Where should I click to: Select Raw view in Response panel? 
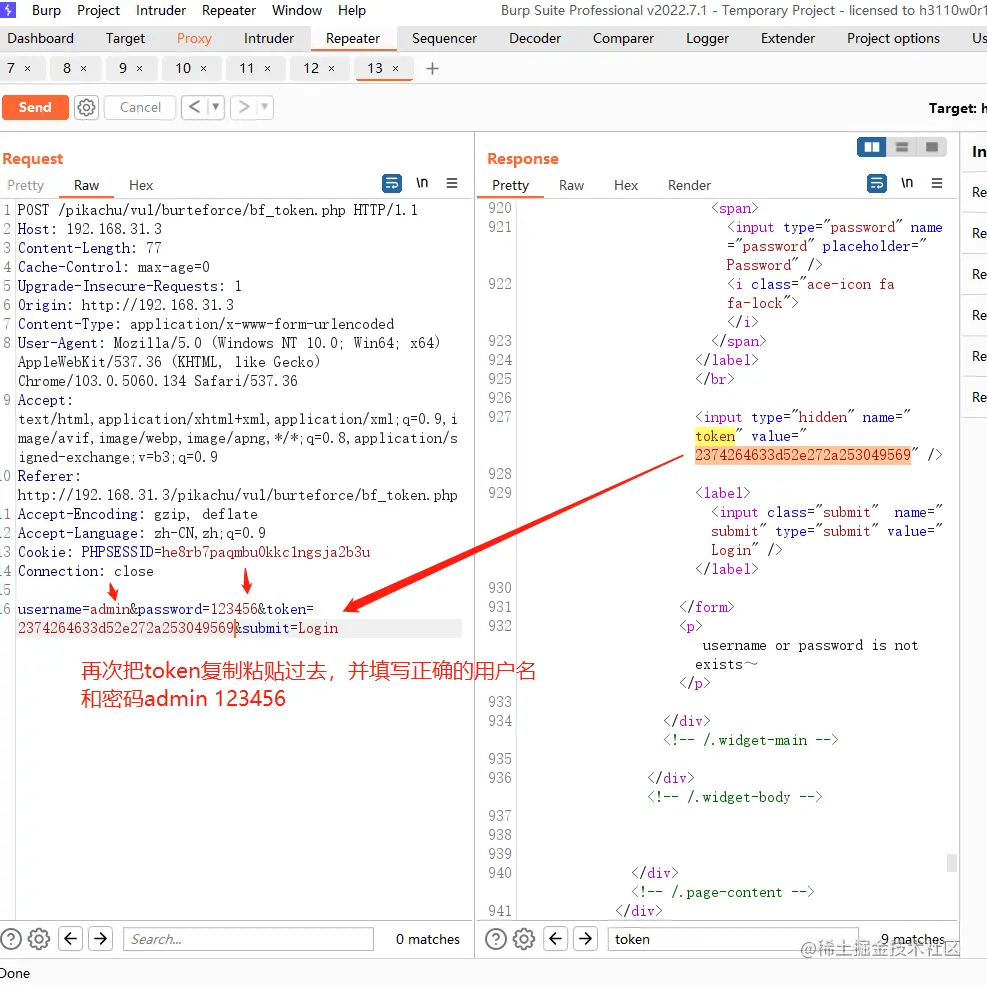572,186
